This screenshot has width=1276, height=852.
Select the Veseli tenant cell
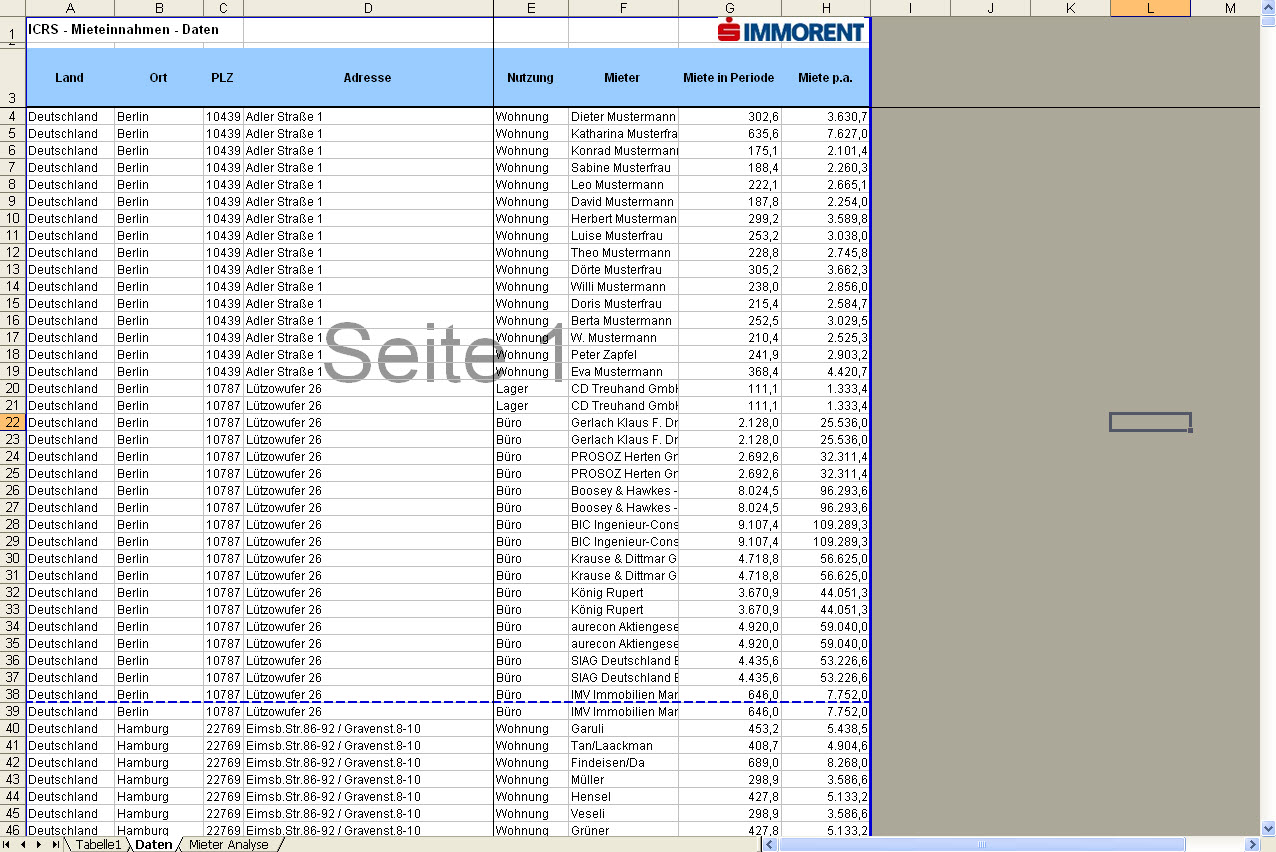click(623, 814)
